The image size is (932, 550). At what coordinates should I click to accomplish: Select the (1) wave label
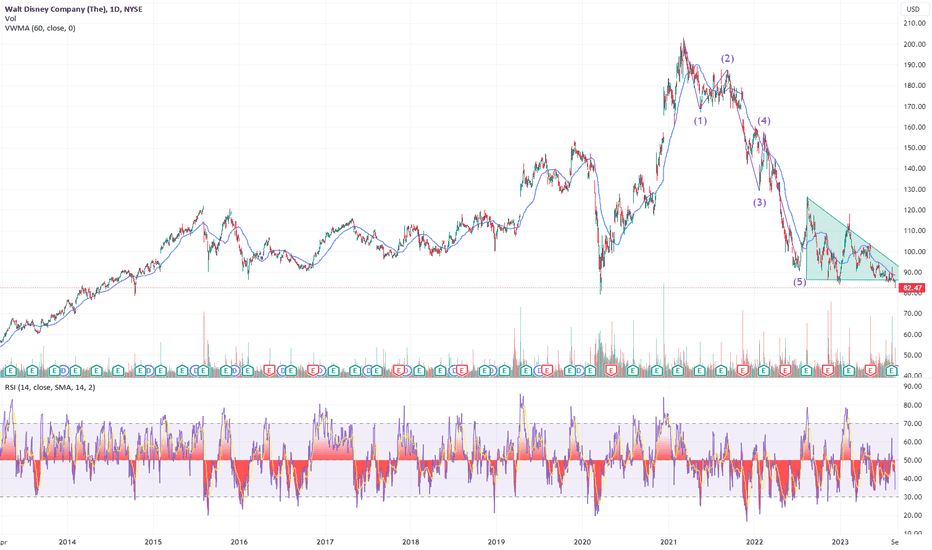[700, 121]
